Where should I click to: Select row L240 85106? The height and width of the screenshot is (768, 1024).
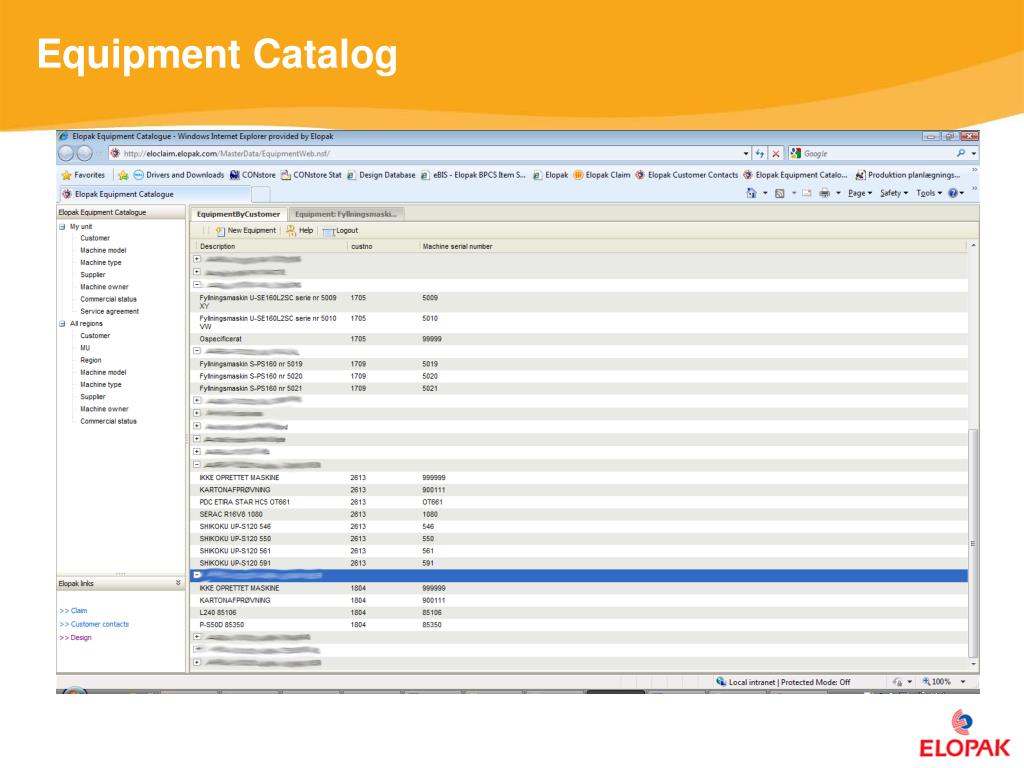click(579, 613)
